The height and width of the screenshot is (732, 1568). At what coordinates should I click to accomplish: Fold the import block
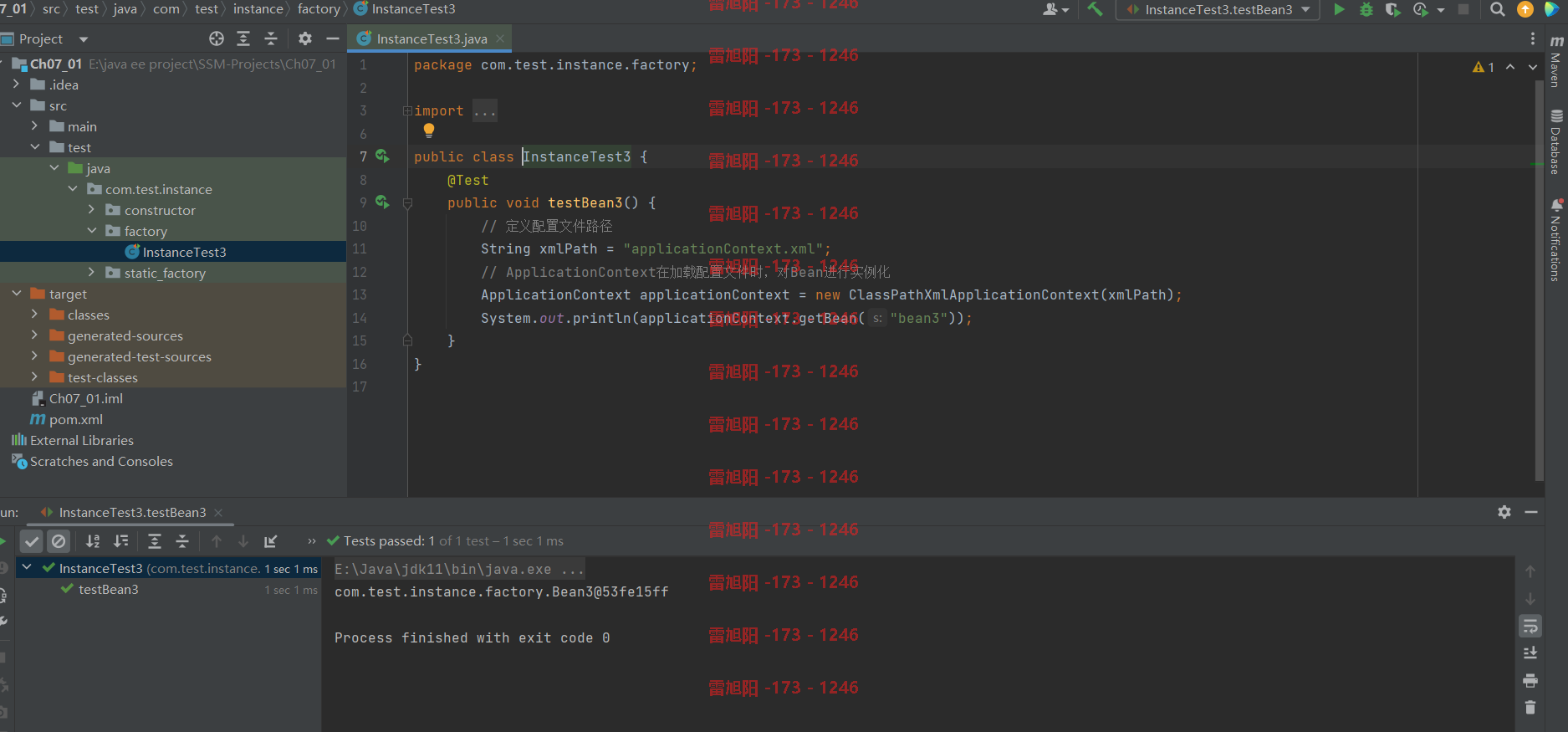coord(407,110)
